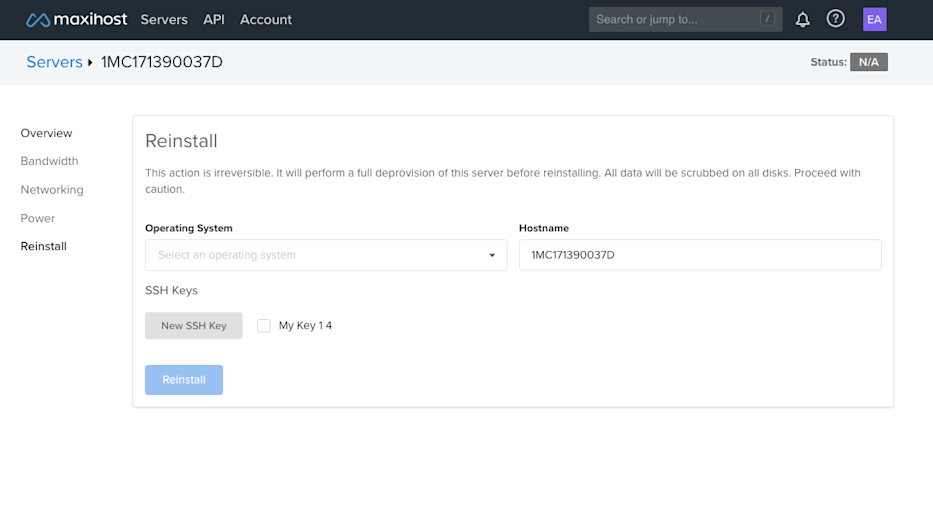Open the Account navigation item
Screen dimensions: 933x512
pyautogui.click(x=266, y=20)
